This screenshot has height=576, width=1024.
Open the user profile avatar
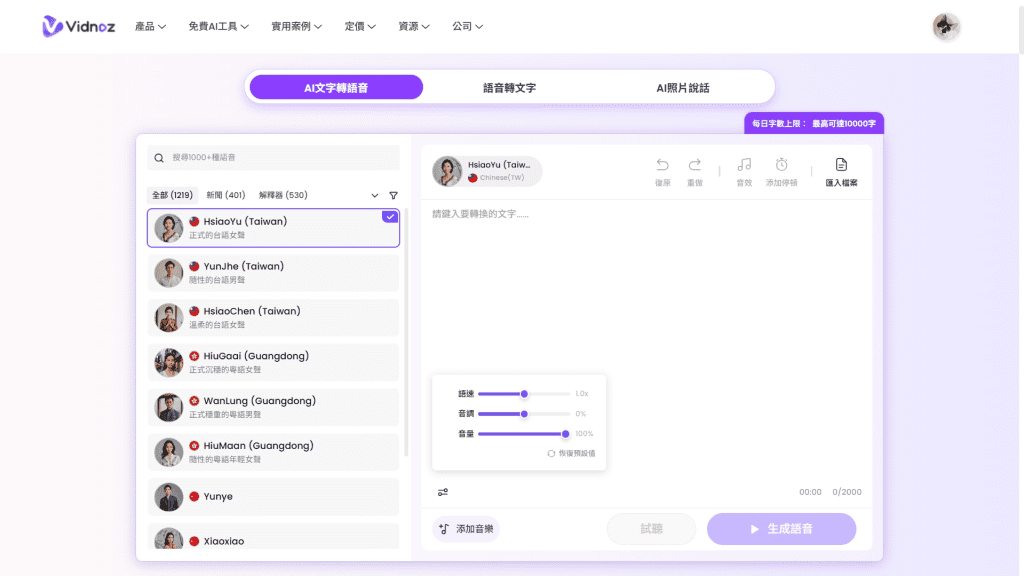coord(946,27)
